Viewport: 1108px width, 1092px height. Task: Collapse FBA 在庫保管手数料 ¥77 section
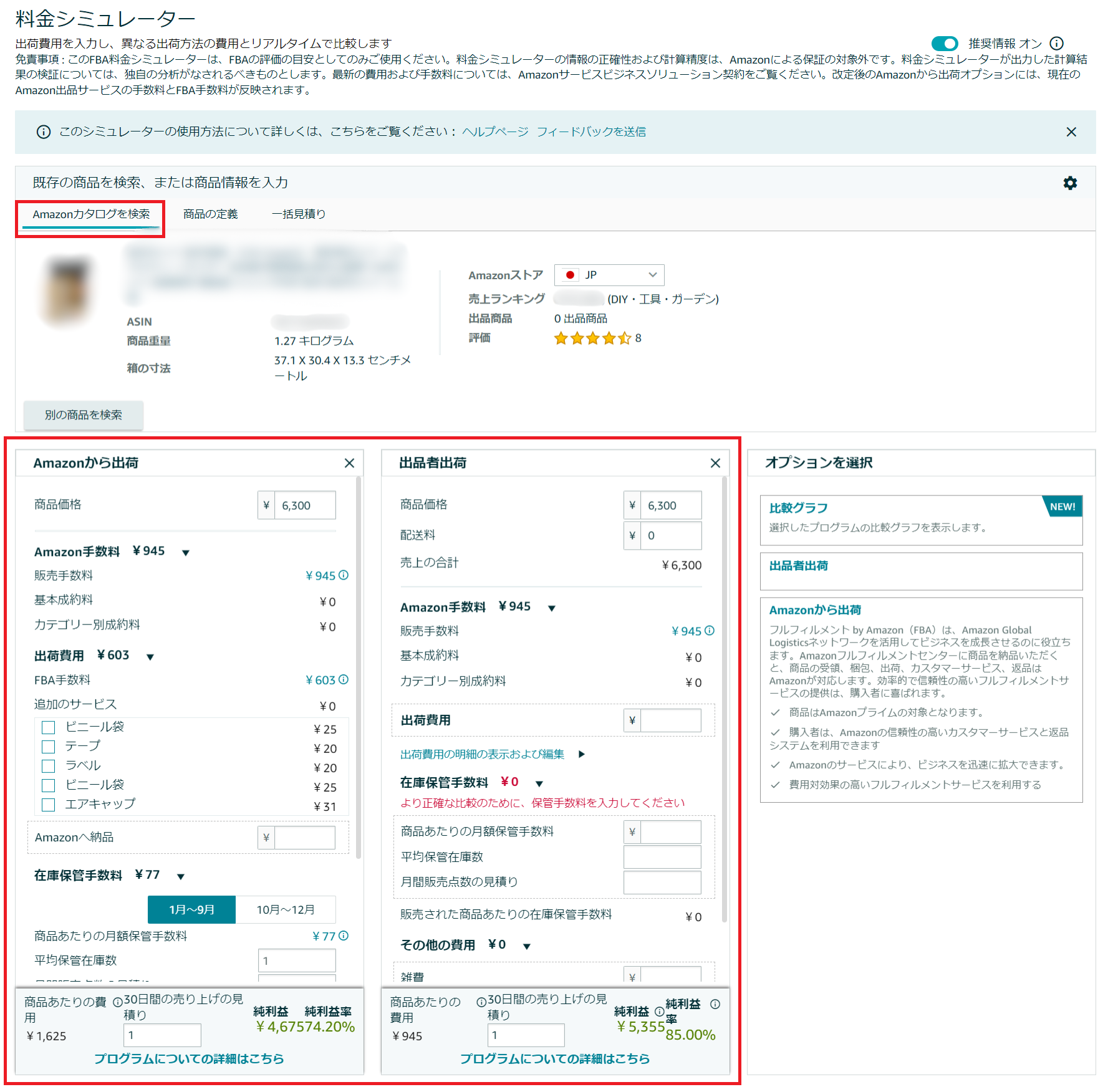(x=180, y=876)
